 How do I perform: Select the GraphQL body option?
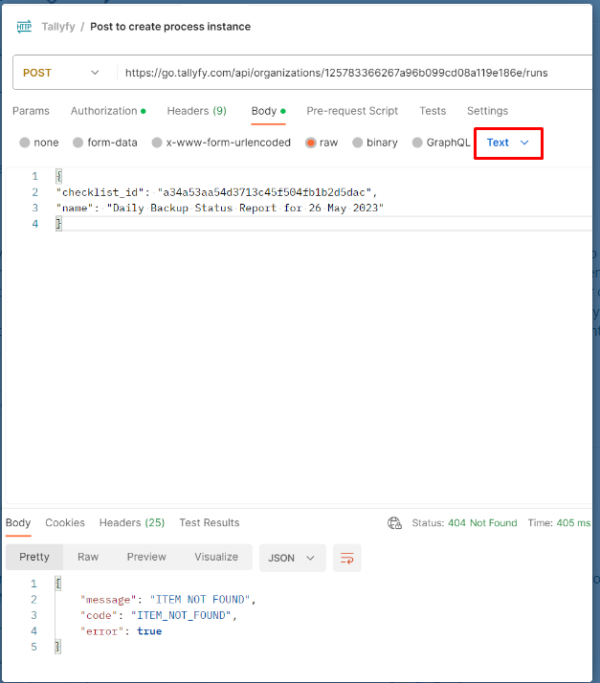coord(441,142)
